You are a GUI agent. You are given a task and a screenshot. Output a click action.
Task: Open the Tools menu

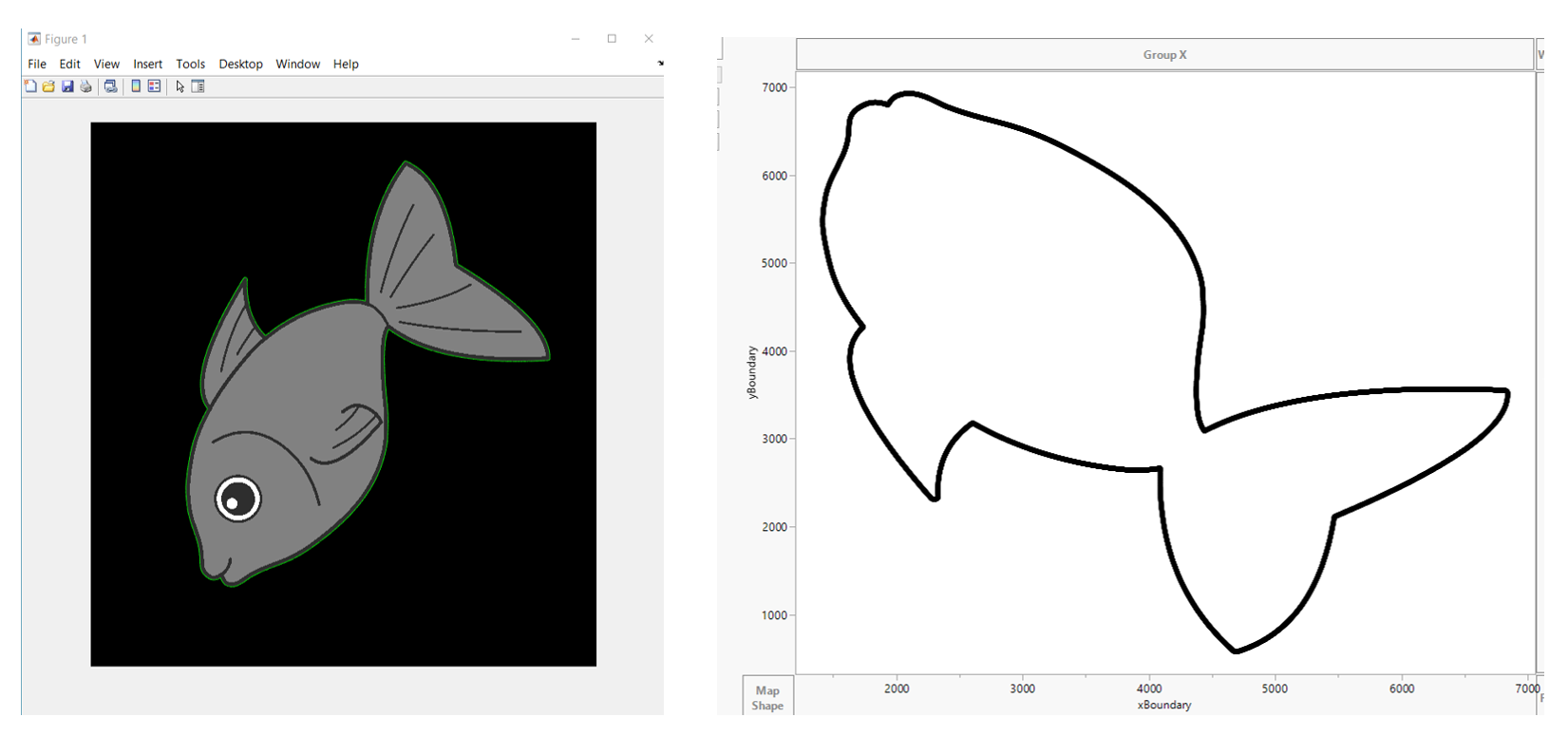190,64
